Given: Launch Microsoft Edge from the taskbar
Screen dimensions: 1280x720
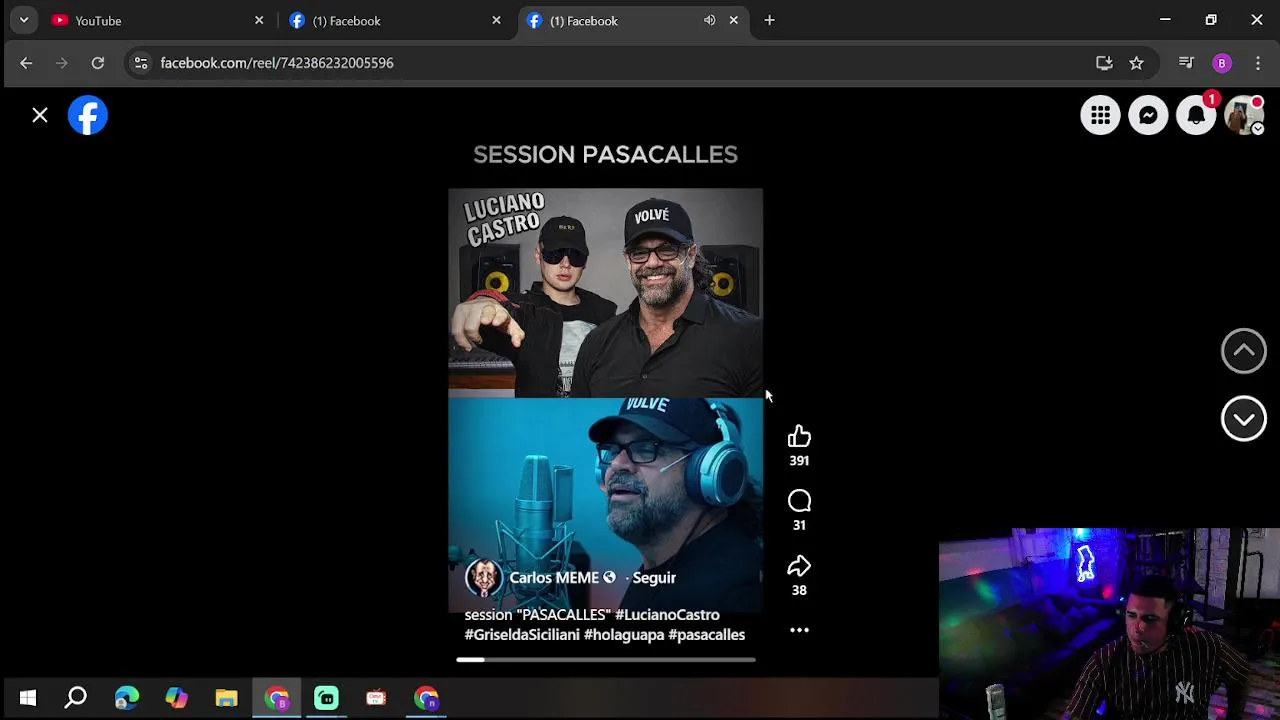Looking at the screenshot, I should [x=127, y=698].
